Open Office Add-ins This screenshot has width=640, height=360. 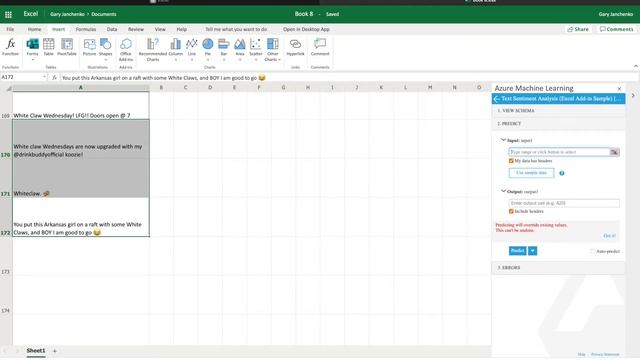coord(126,49)
